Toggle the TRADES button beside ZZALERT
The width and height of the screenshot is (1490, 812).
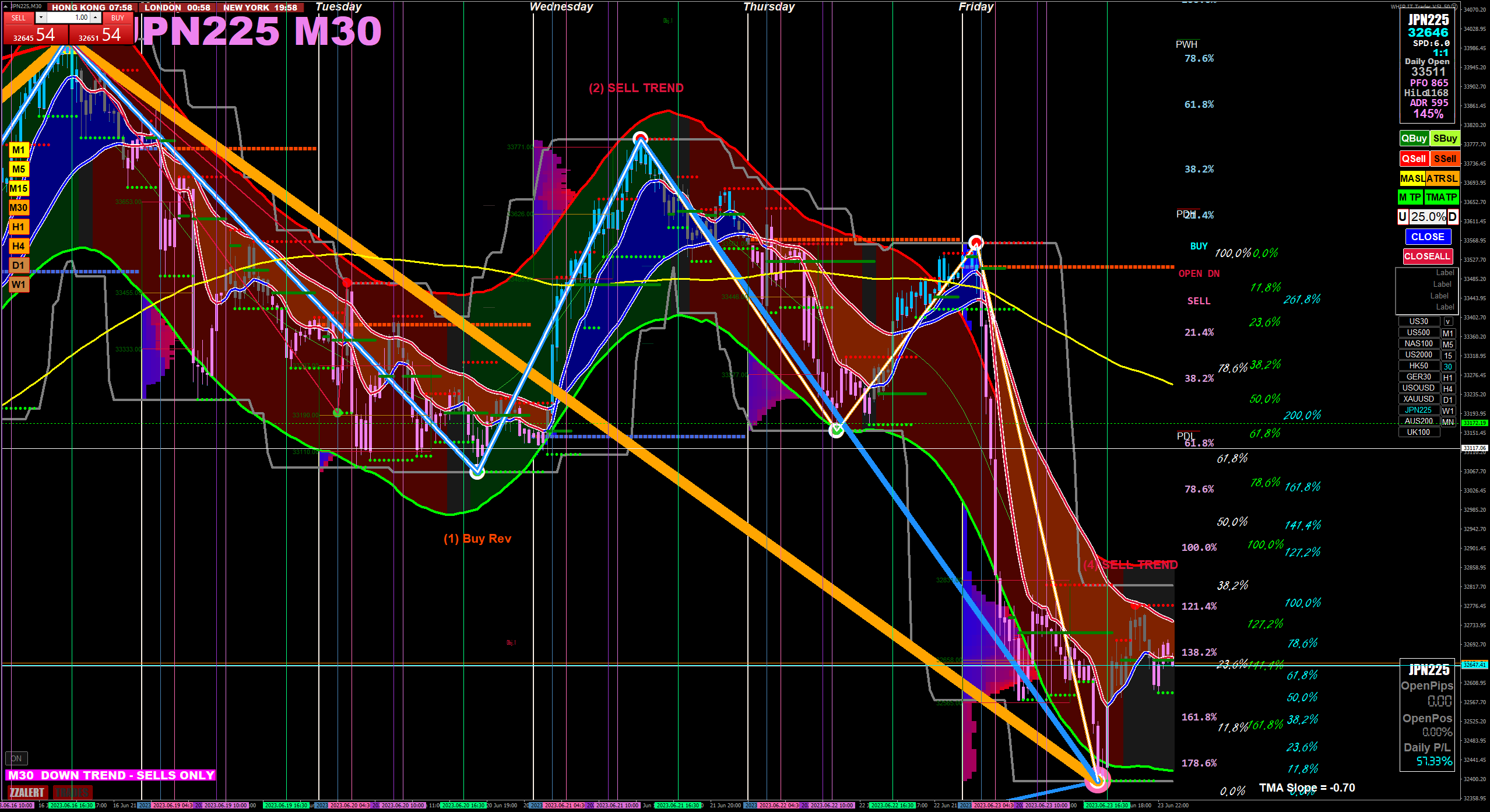pos(72,792)
